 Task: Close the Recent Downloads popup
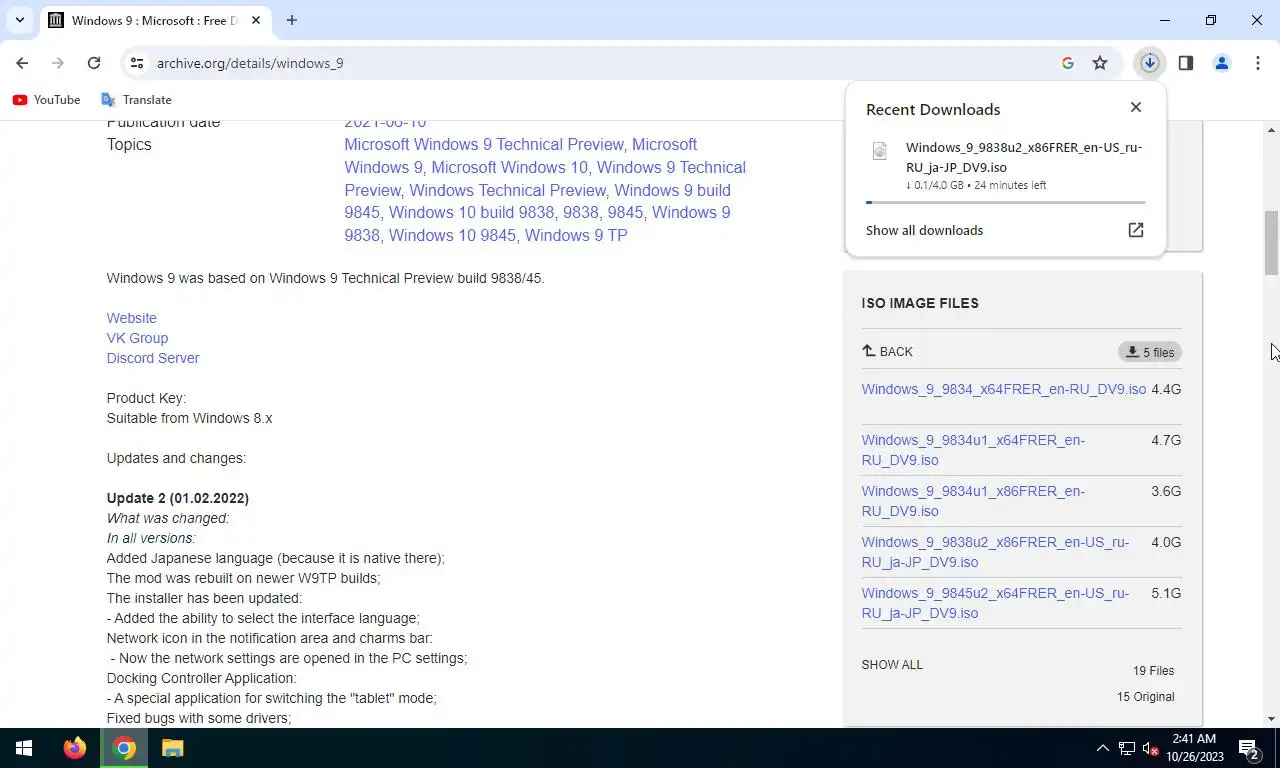1135,107
